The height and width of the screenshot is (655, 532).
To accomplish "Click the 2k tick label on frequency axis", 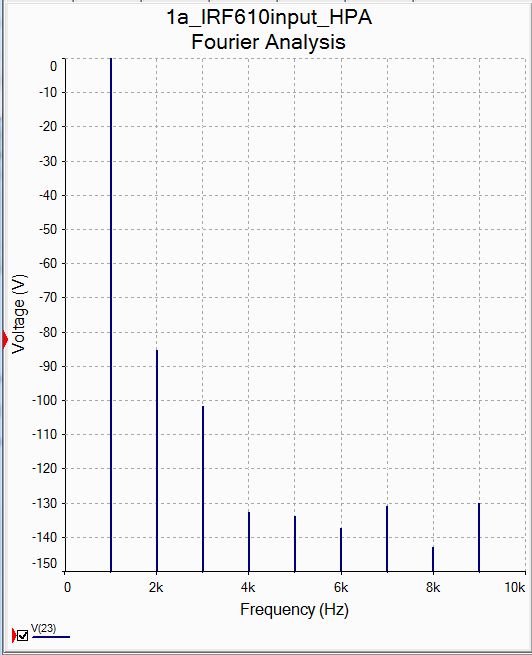I will [156, 587].
